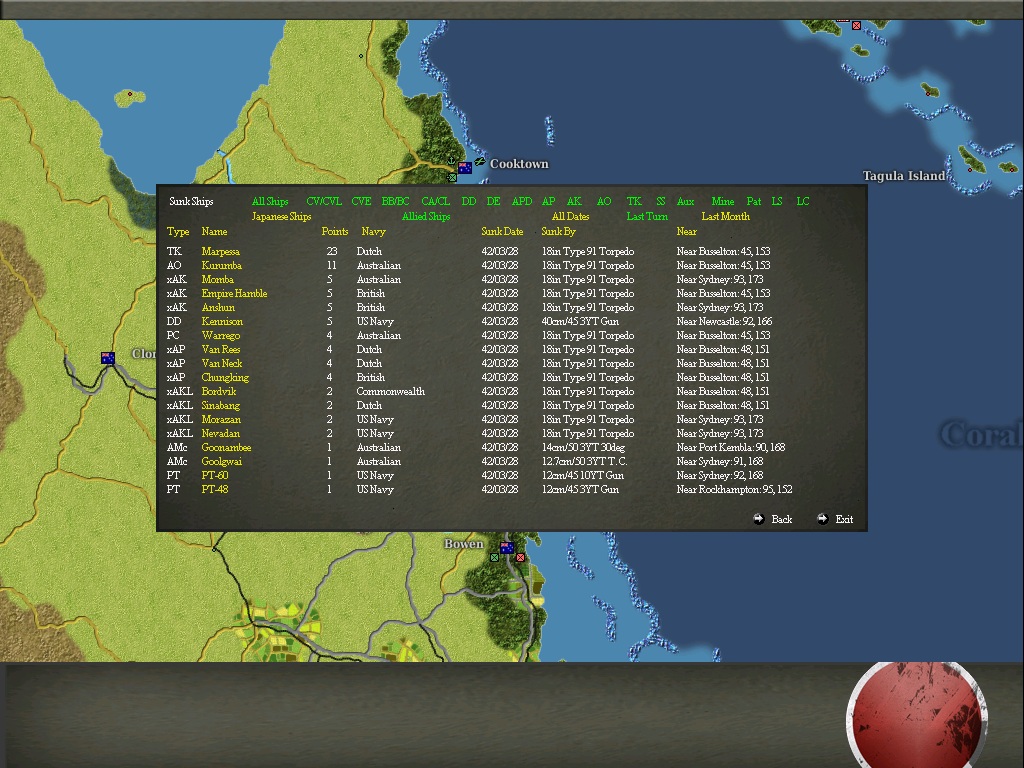Show only SS sunk ships
This screenshot has width=1024, height=768.
click(660, 201)
